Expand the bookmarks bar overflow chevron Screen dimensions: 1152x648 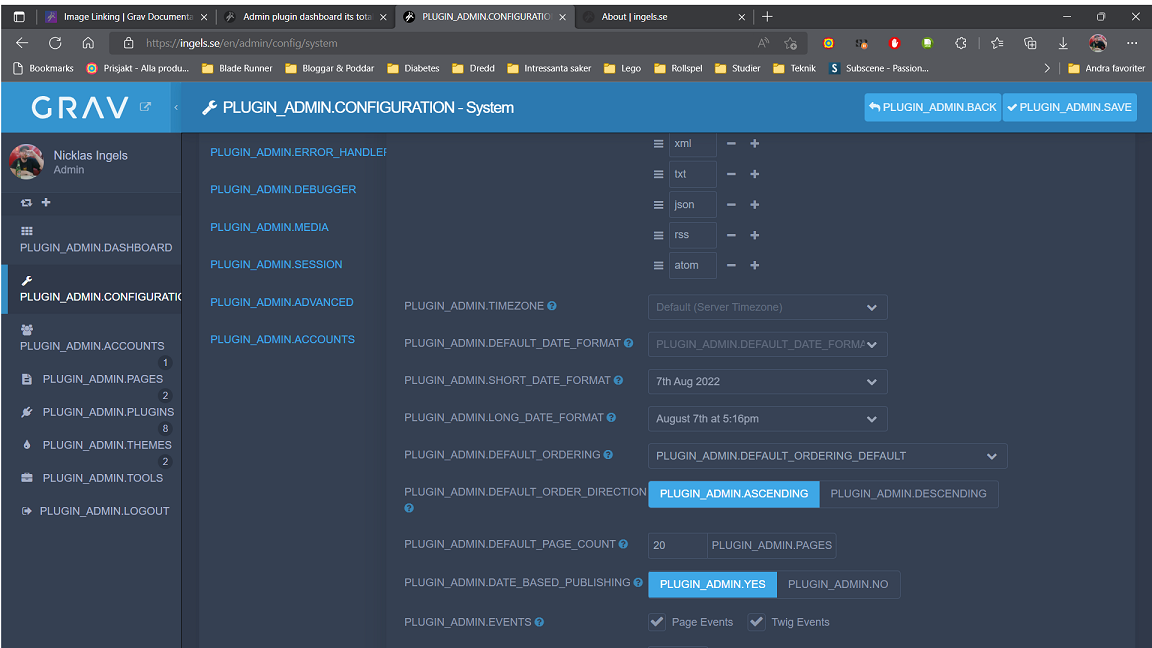(x=1046, y=68)
